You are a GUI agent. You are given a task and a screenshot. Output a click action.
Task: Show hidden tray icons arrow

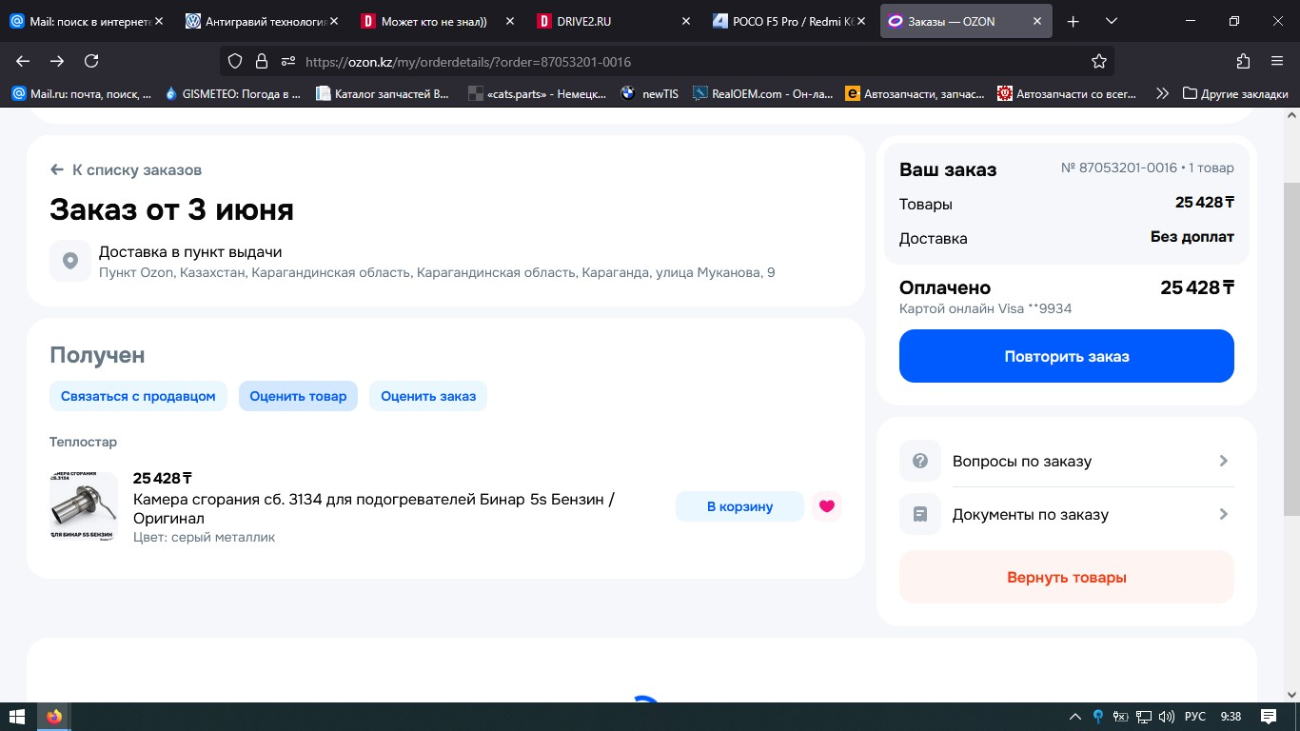[1075, 717]
